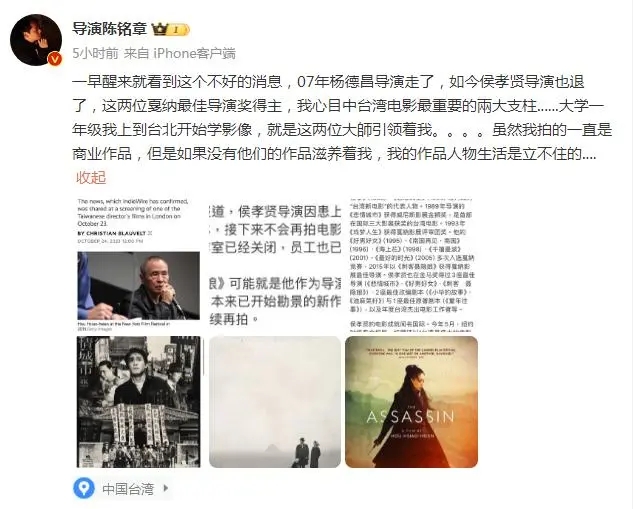Open profile avatar of 导演陈铭章

pyautogui.click(x=36, y=40)
